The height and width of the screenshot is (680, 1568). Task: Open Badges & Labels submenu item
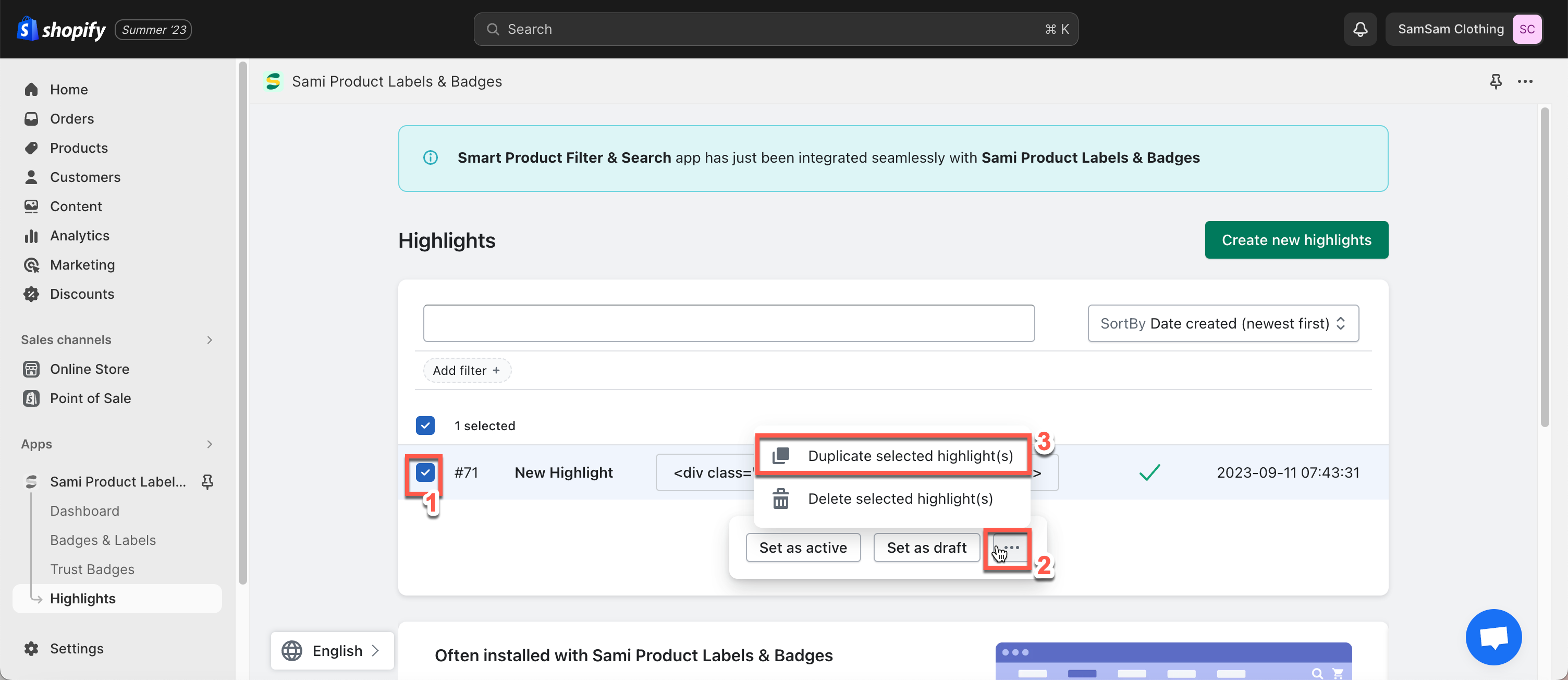coord(103,540)
